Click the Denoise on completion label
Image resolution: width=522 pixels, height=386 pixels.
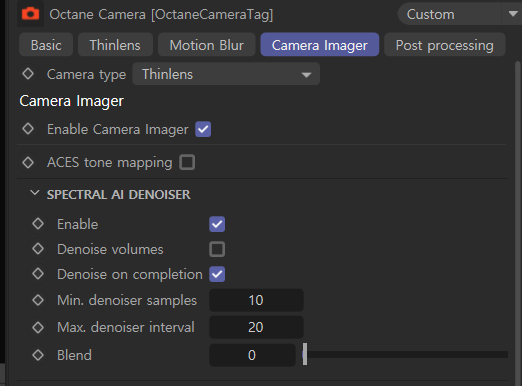point(130,274)
